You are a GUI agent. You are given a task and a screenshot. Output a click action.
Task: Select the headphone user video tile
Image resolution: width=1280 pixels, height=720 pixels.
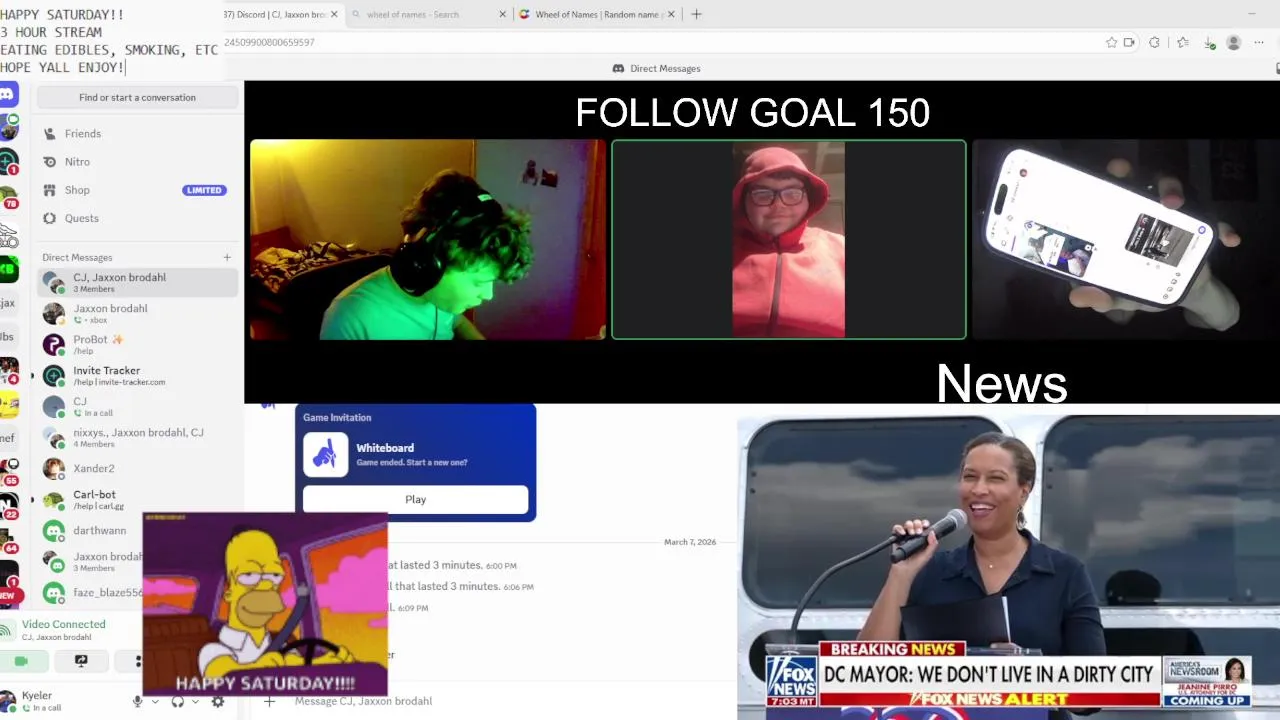[428, 240]
